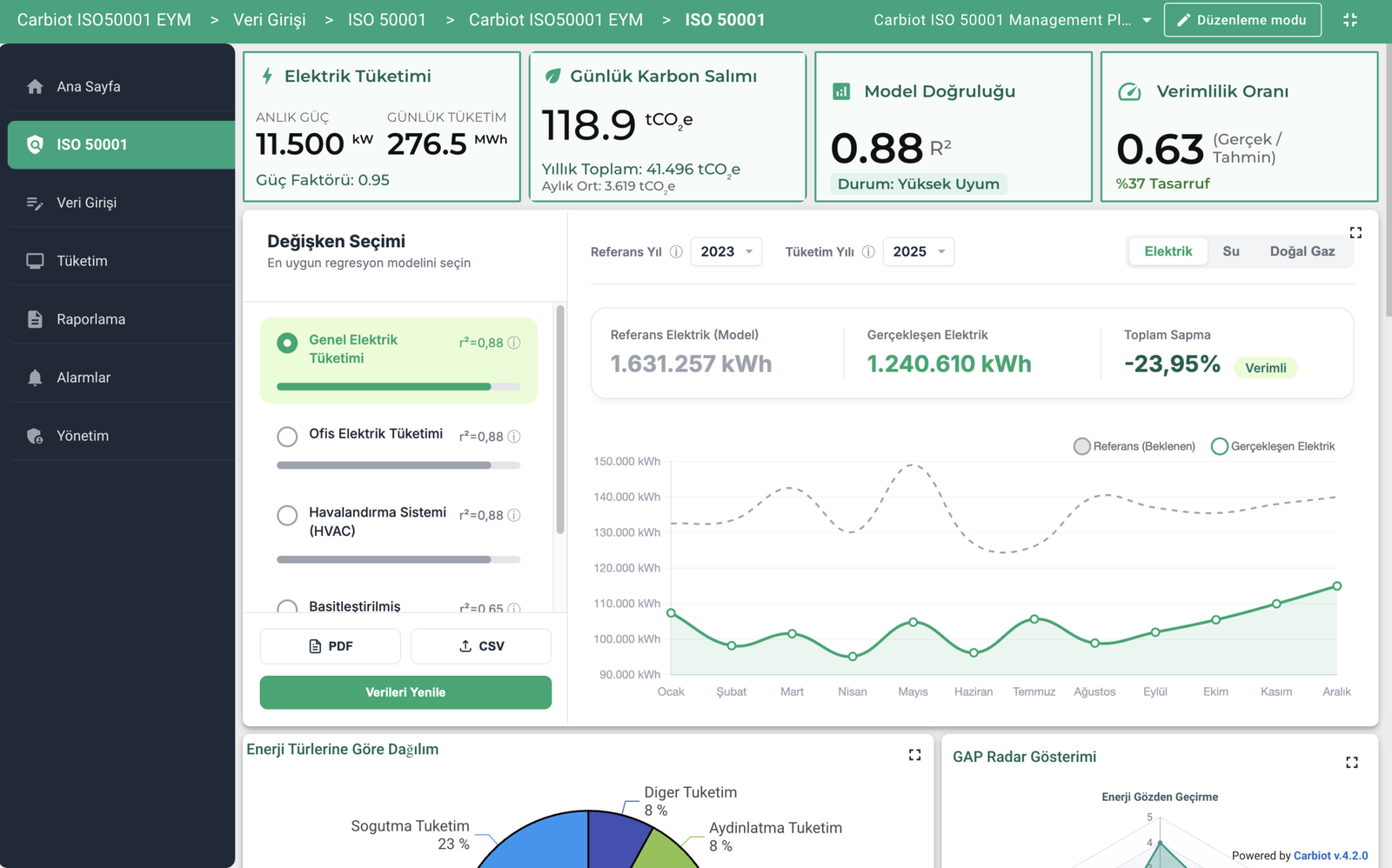Click the Alarmlar bell icon in sidebar
The image size is (1392, 868).
(35, 377)
